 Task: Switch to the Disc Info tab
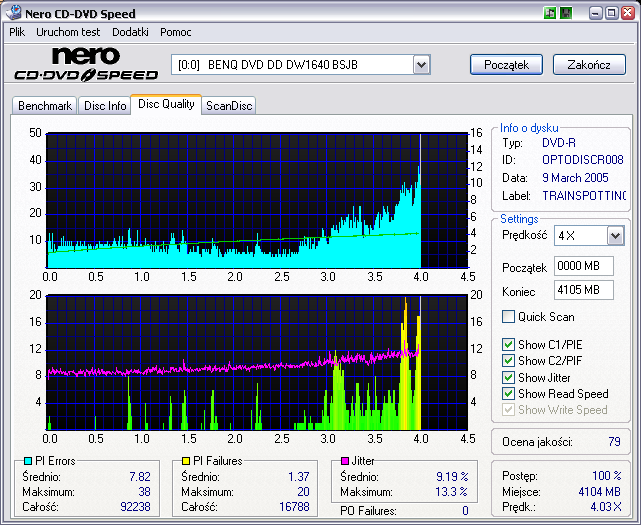105,106
